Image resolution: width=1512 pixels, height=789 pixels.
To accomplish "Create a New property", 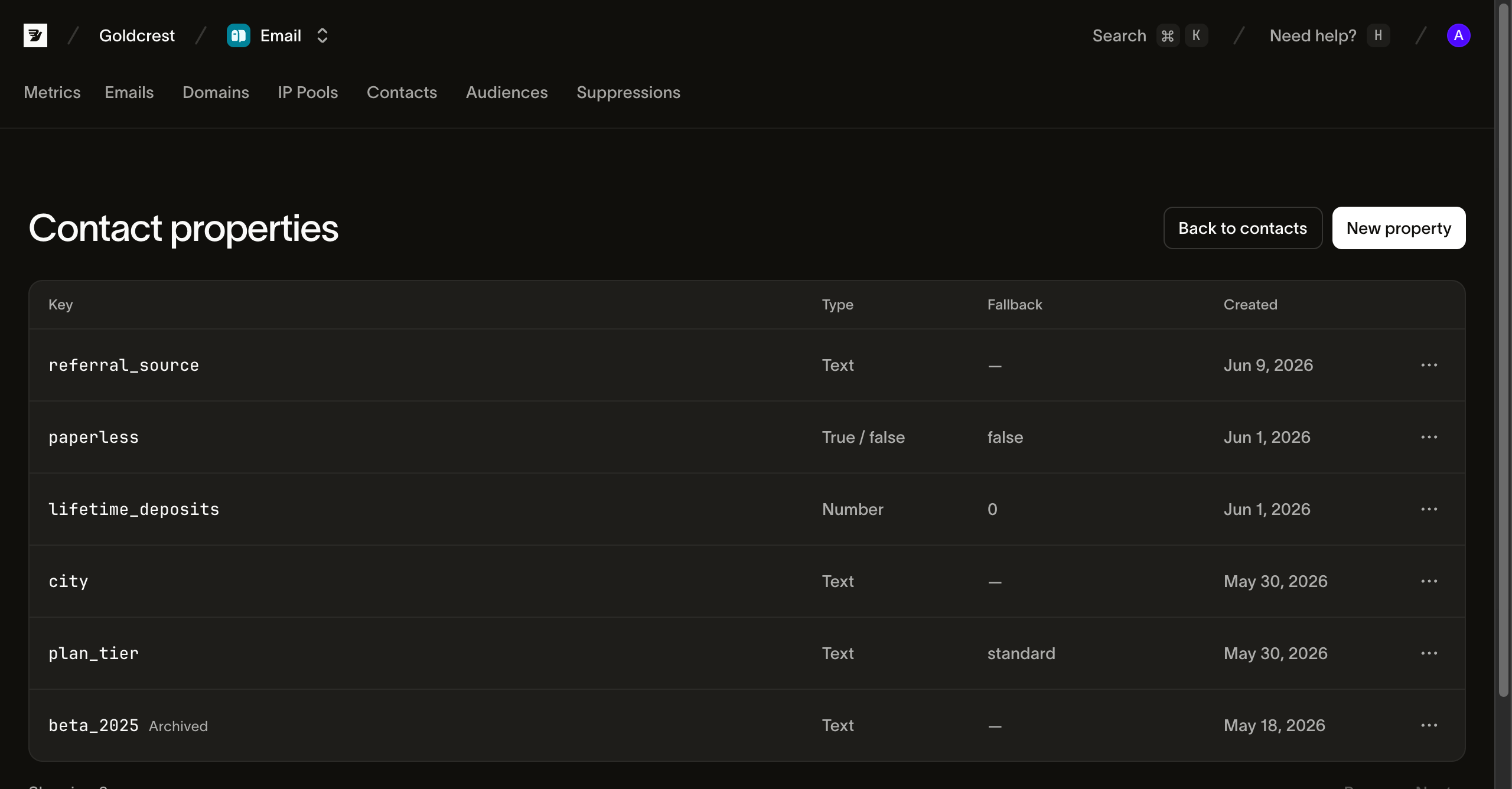I will click(x=1399, y=228).
